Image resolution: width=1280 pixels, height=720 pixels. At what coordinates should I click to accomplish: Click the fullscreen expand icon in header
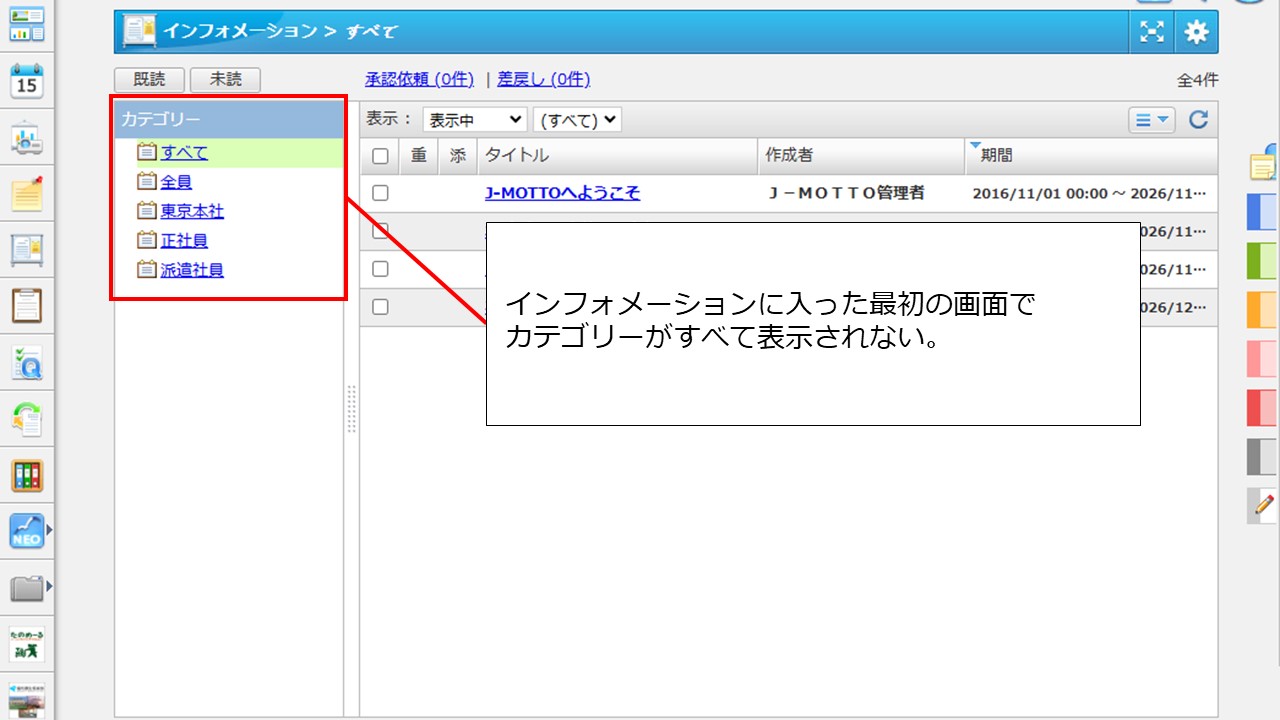pos(1153,32)
